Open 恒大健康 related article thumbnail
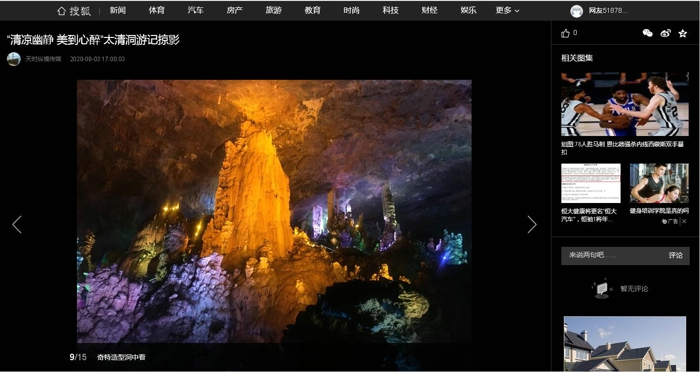Viewport: 700px width, 372px height. click(591, 183)
